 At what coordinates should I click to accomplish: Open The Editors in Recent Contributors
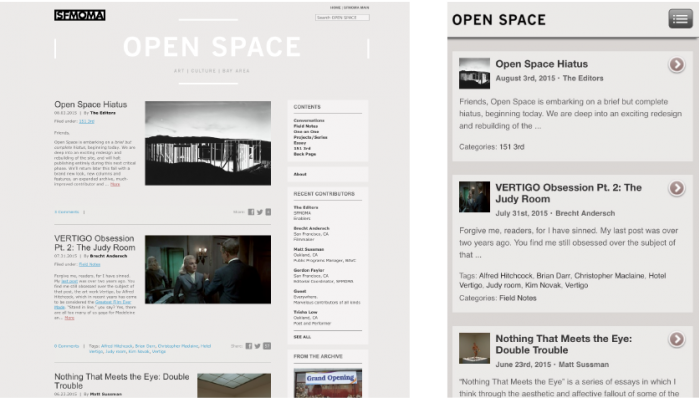306,207
